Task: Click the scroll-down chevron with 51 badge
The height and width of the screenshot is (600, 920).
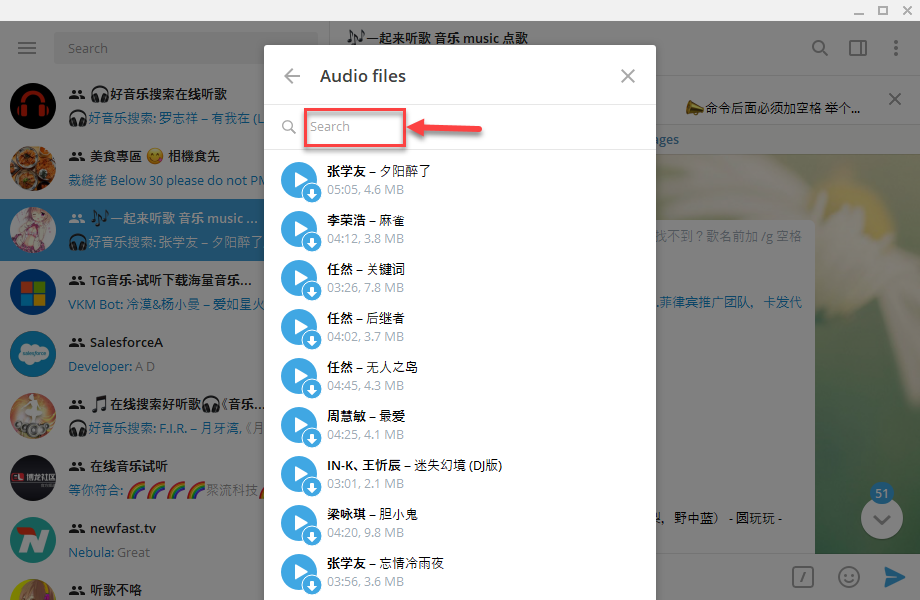Action: point(882,519)
